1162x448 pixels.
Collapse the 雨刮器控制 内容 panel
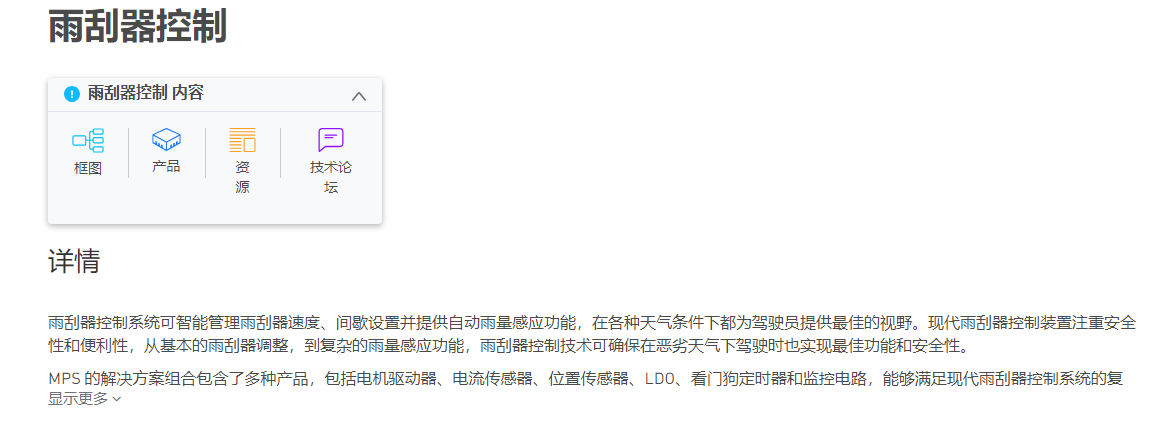[359, 96]
